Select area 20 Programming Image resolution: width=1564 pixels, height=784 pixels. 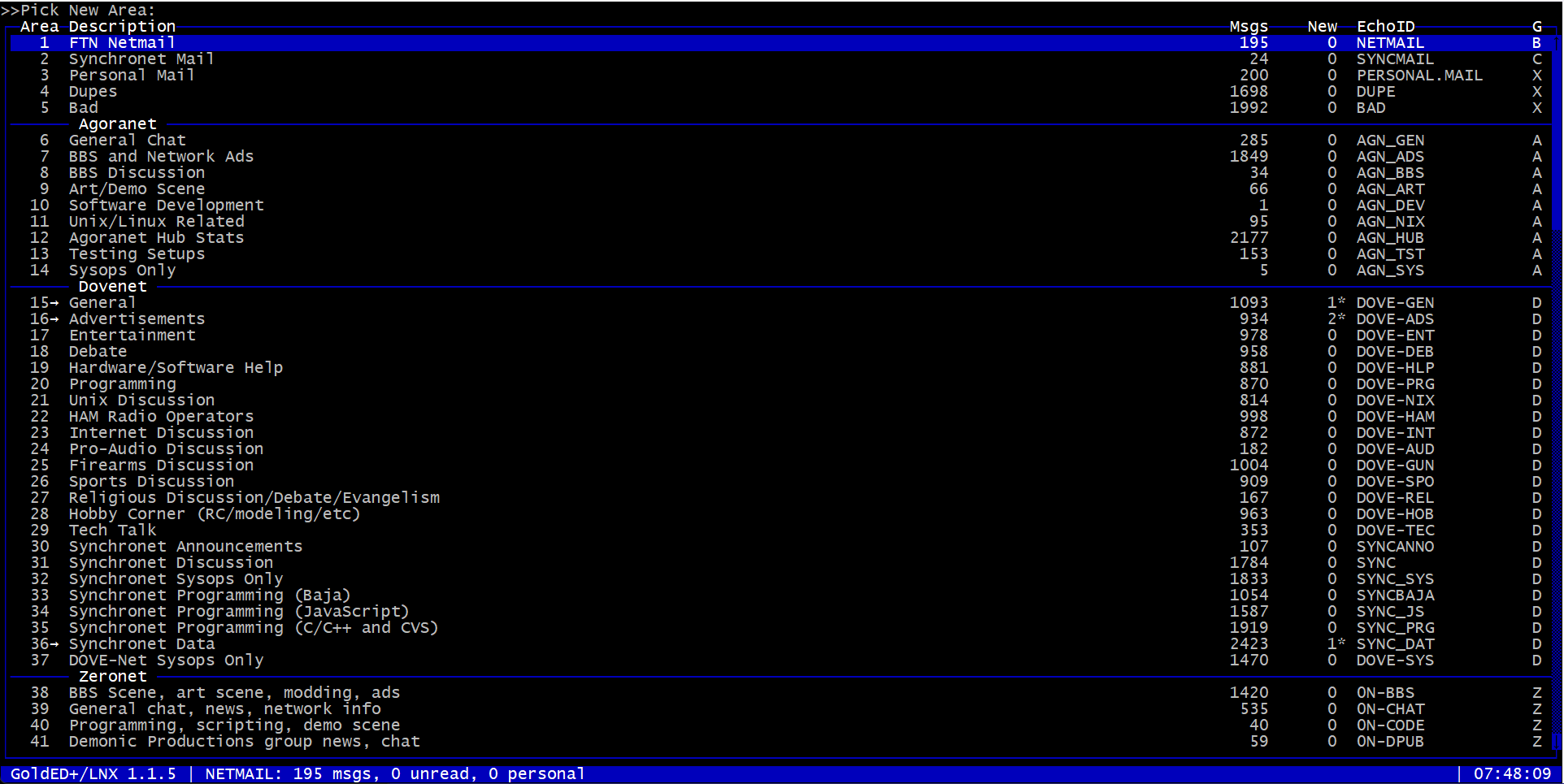tap(781, 384)
